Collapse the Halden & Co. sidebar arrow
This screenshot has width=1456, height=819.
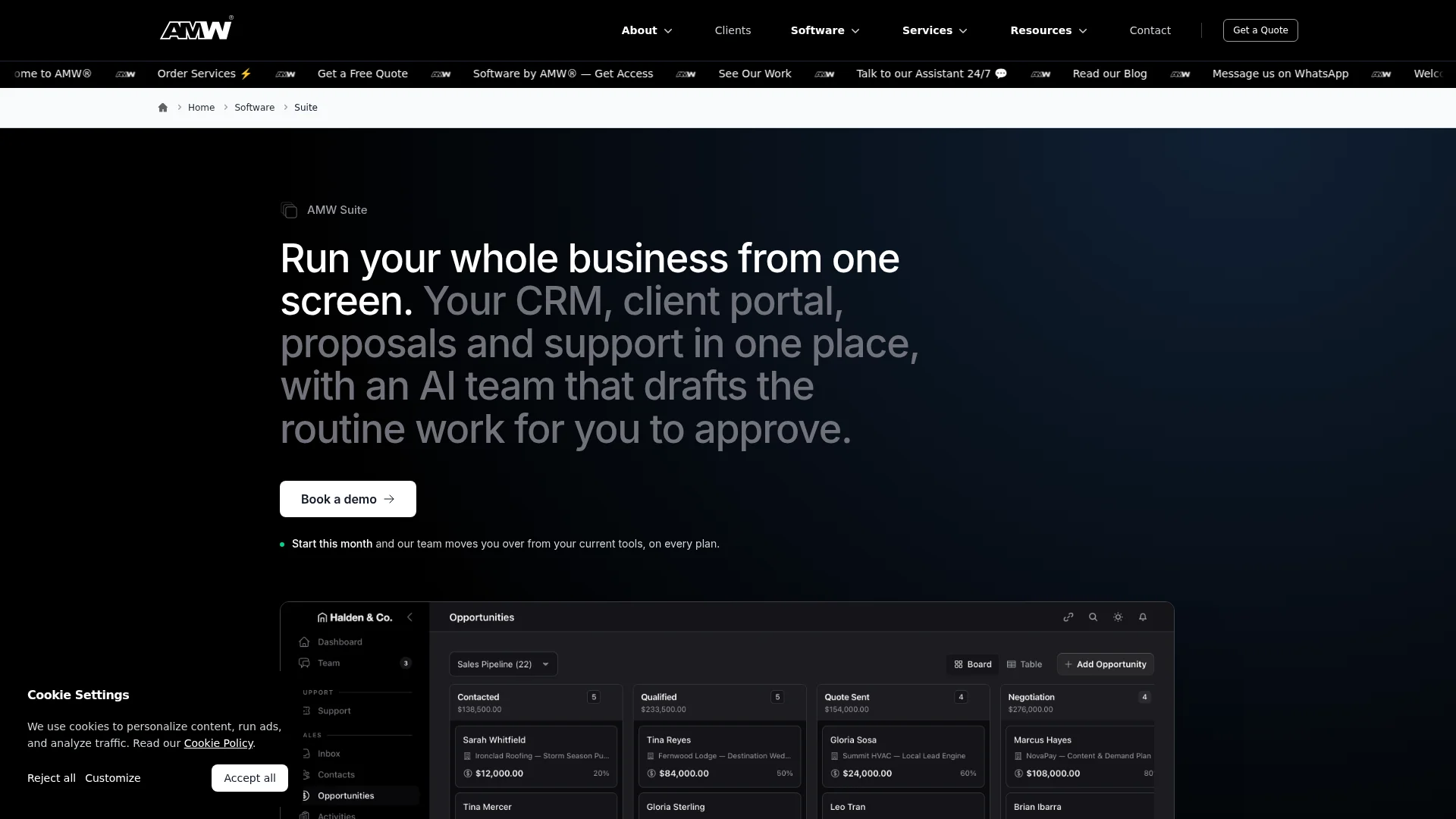[x=409, y=617]
